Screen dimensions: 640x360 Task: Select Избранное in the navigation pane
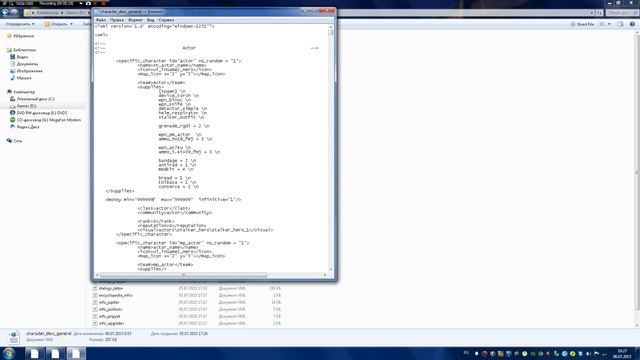(x=23, y=36)
